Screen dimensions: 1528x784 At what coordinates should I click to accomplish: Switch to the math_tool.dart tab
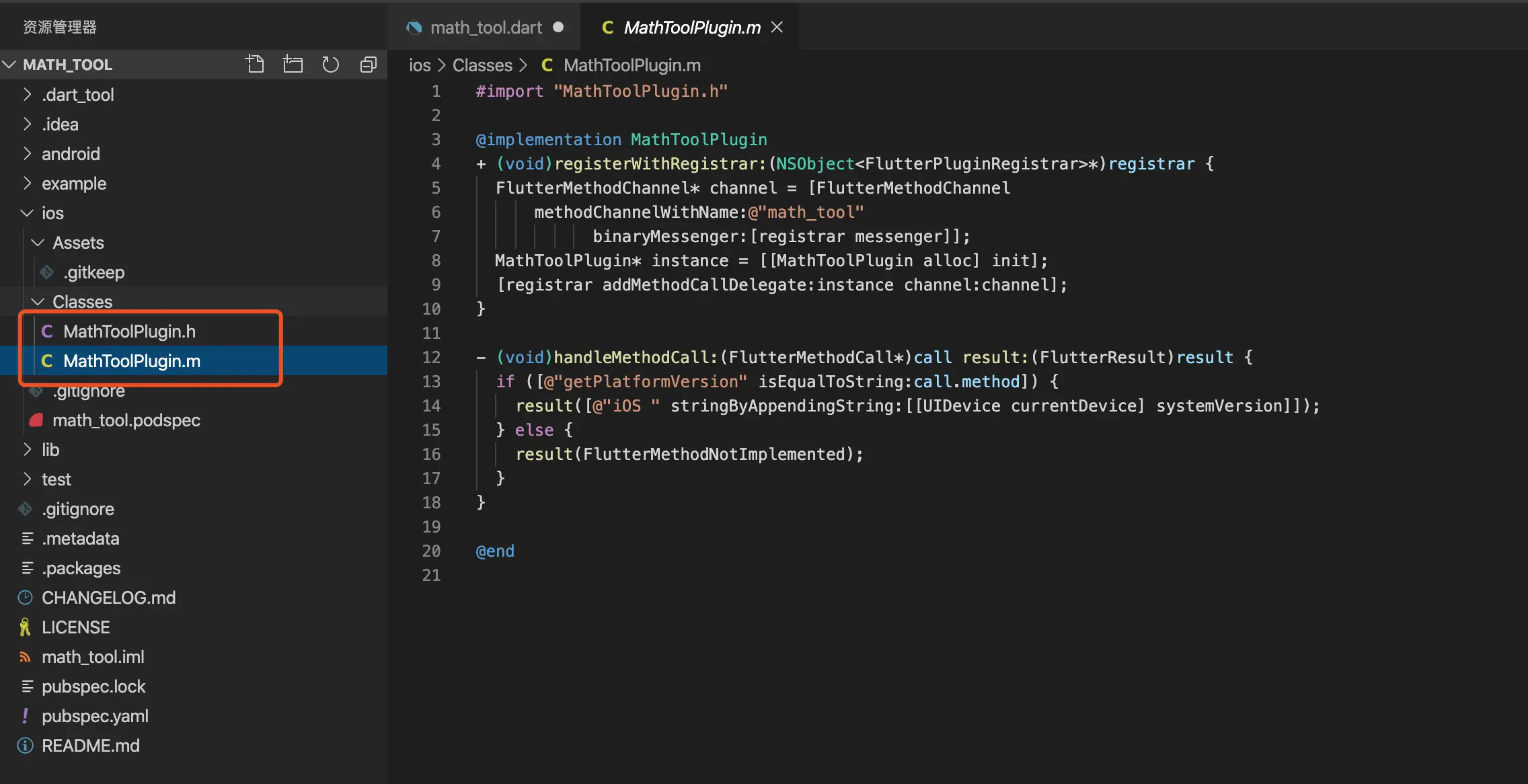(x=486, y=27)
